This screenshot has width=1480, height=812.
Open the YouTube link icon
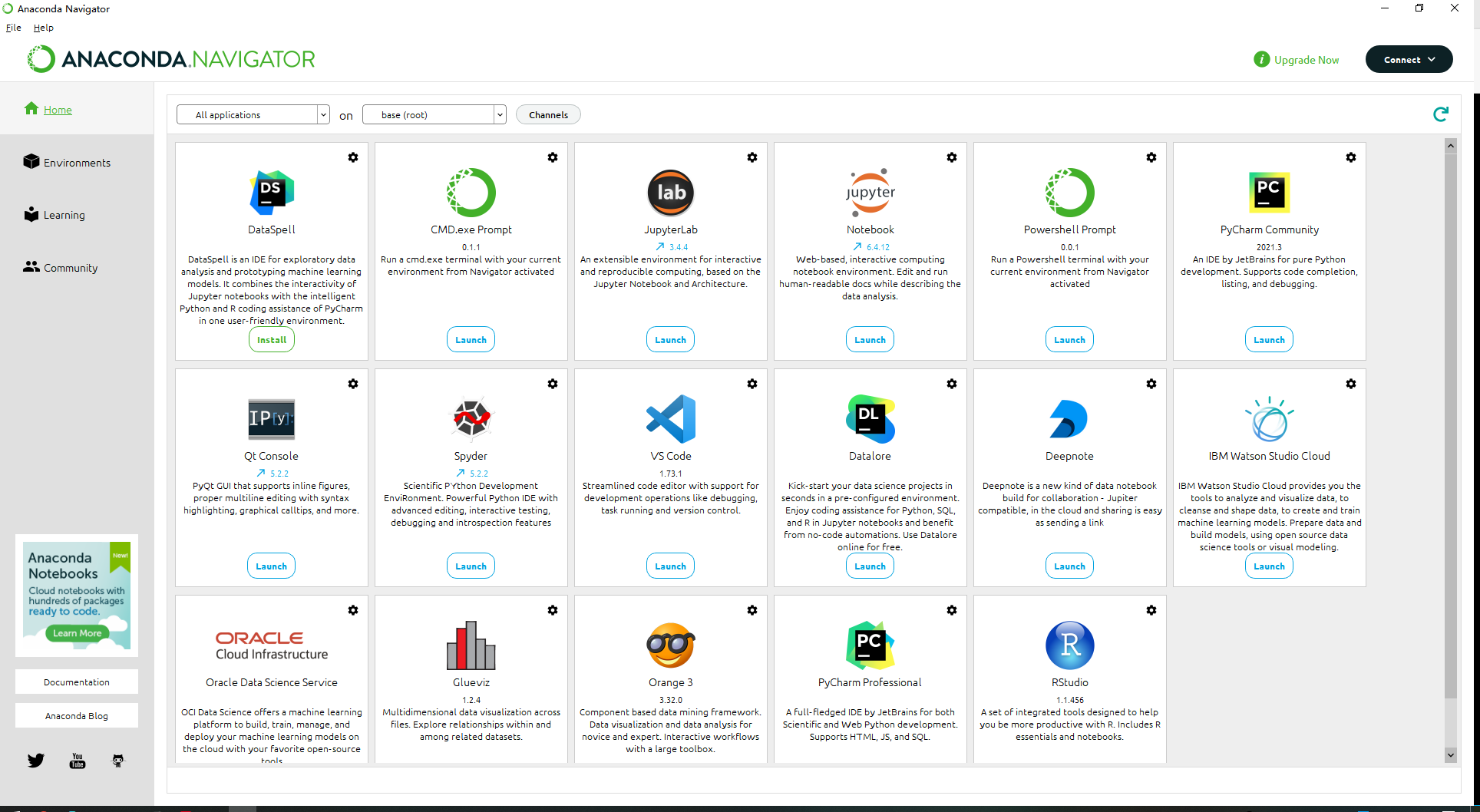coord(78,761)
